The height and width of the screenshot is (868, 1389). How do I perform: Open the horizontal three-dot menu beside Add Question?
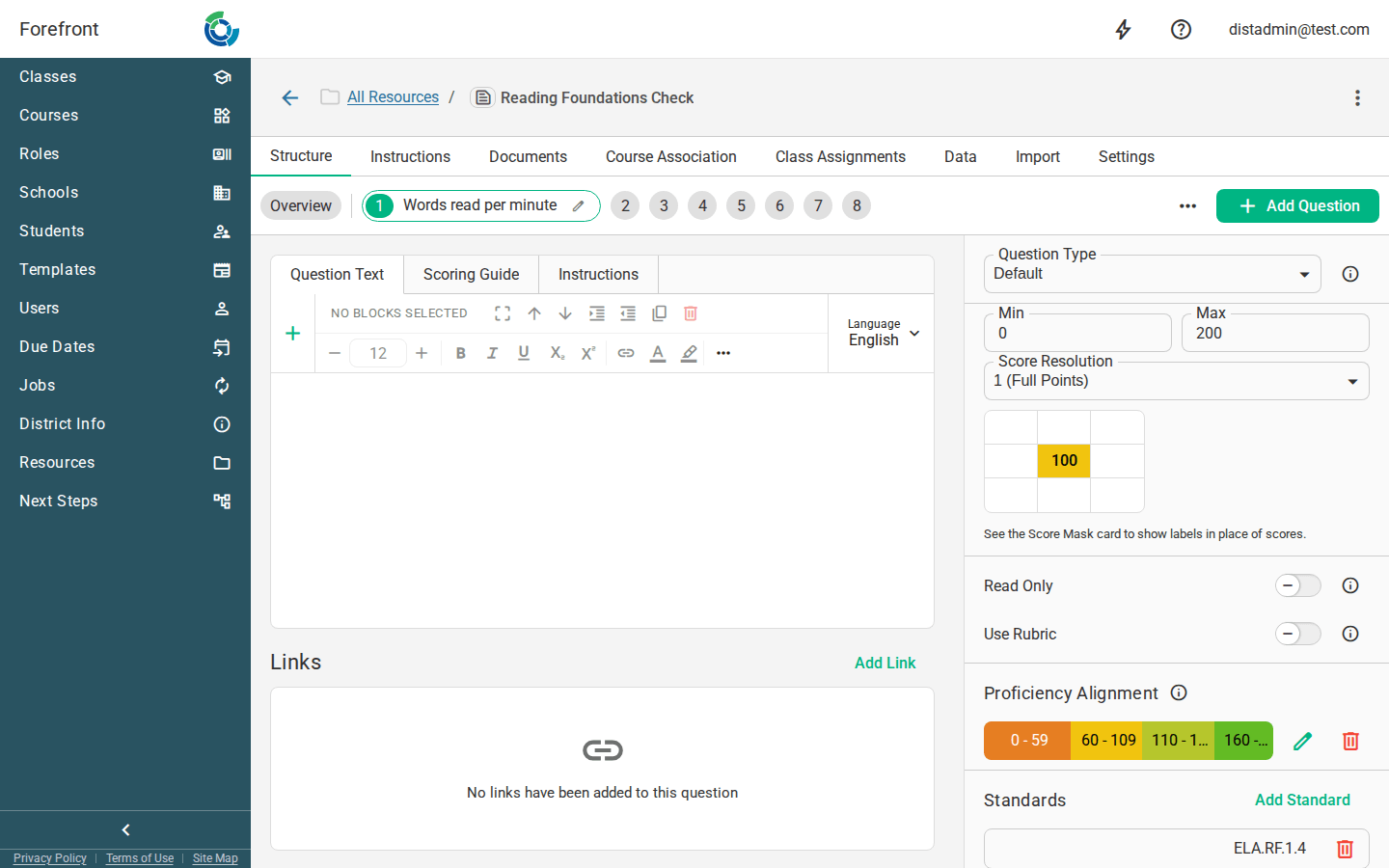coord(1187,206)
